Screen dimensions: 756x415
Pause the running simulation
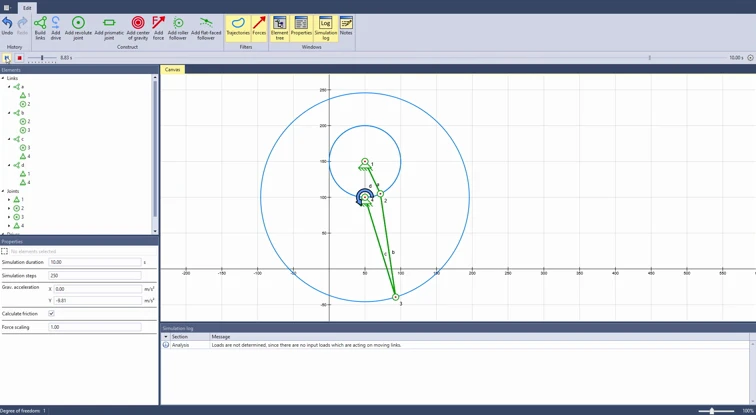pos(7,58)
